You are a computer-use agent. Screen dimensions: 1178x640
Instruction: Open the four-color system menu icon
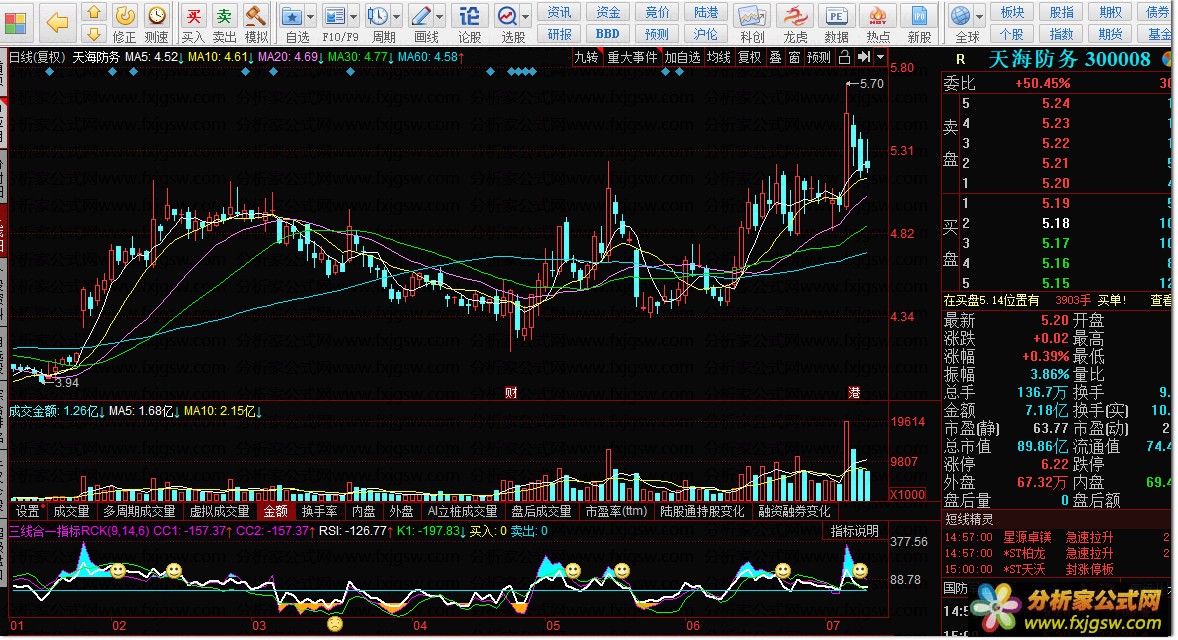(15, 23)
